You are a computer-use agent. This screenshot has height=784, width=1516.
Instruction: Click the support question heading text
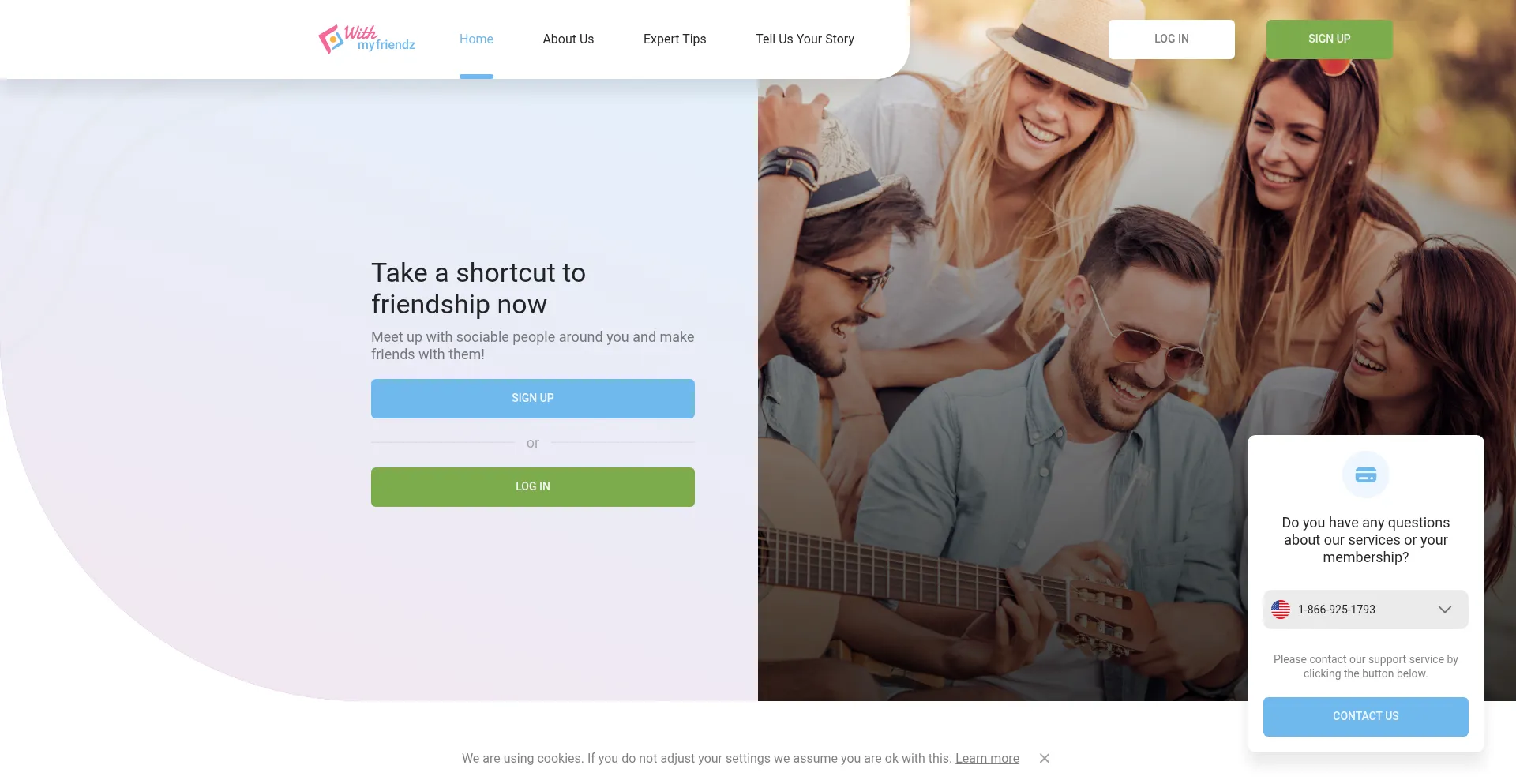[1365, 540]
